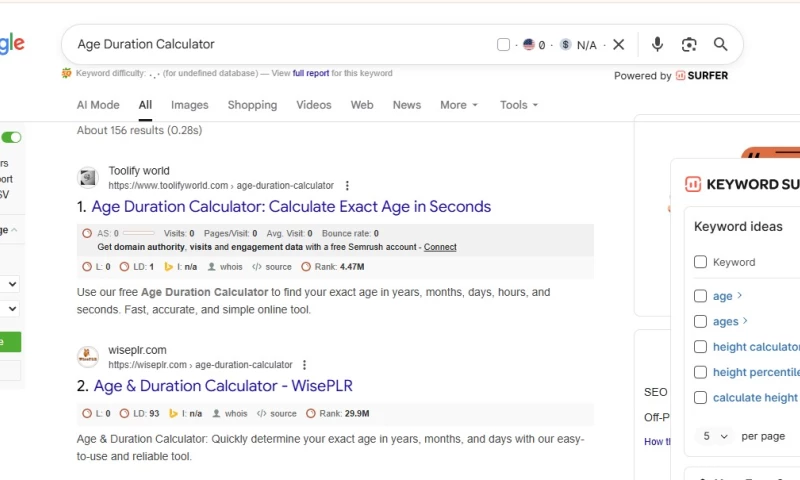Check the 'height calculator' keyword checkbox
The height and width of the screenshot is (480, 800).
(701, 347)
